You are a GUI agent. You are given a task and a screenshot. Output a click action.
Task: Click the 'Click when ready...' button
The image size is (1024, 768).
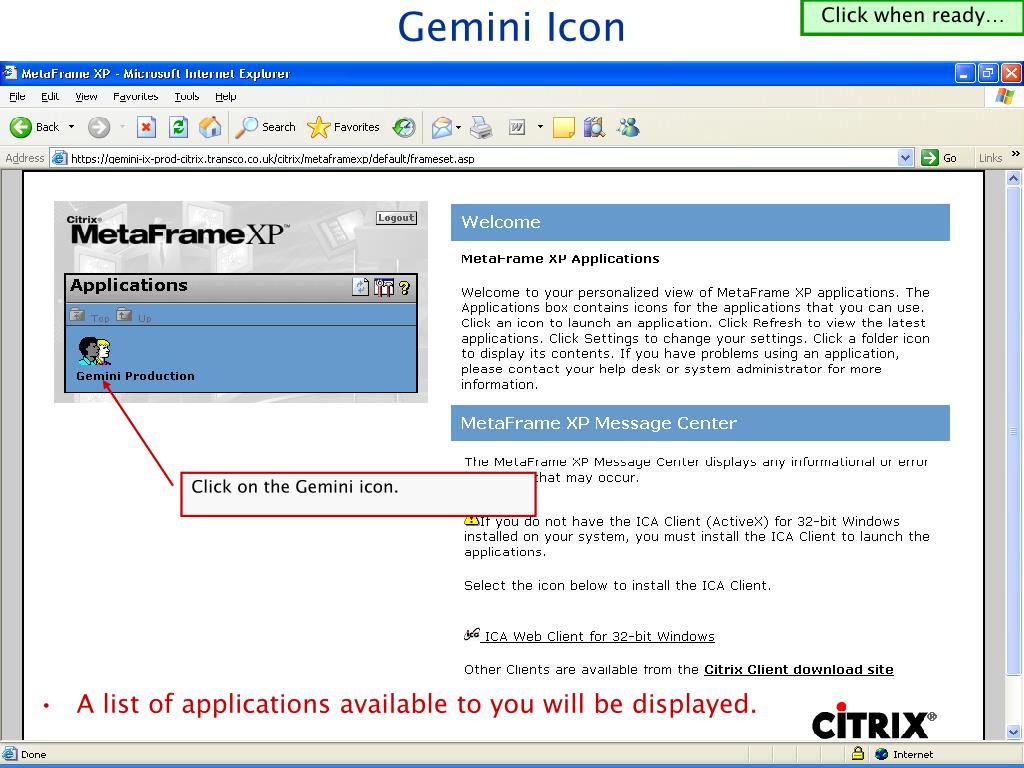click(912, 17)
